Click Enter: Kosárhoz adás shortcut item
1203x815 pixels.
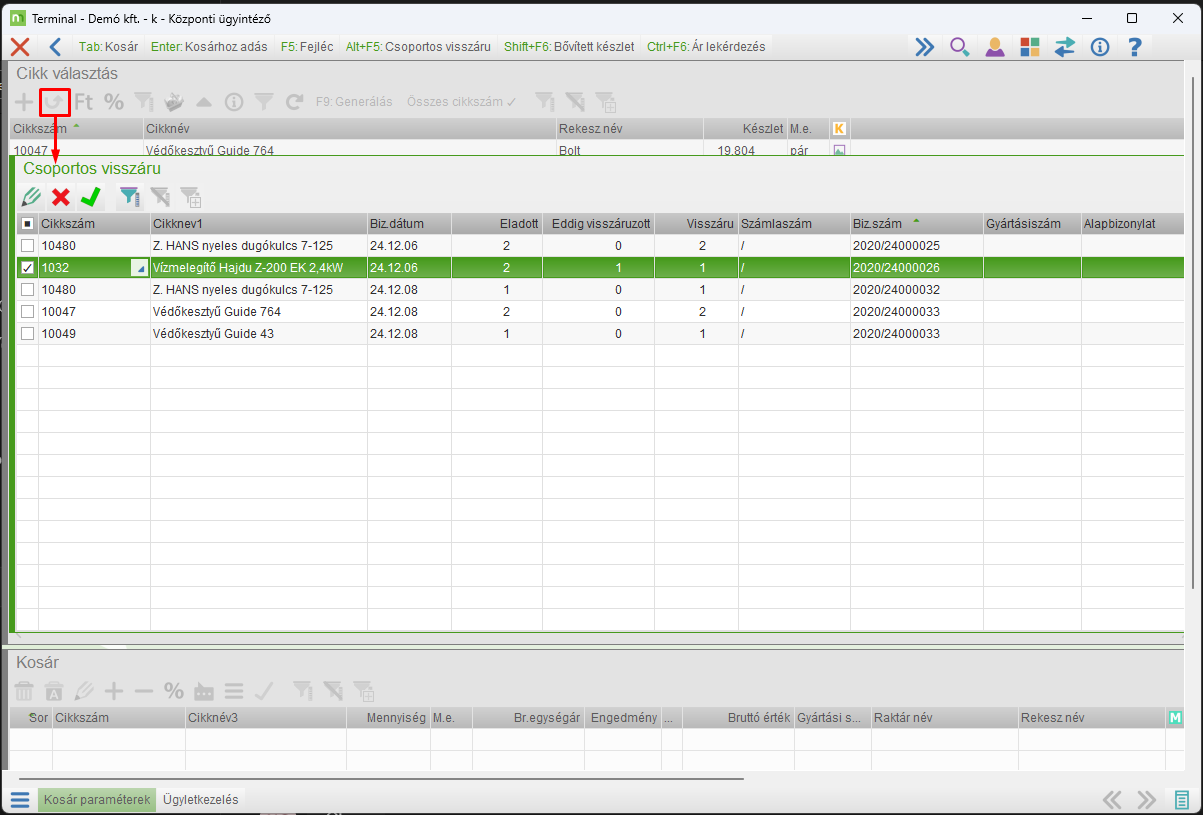(x=209, y=46)
